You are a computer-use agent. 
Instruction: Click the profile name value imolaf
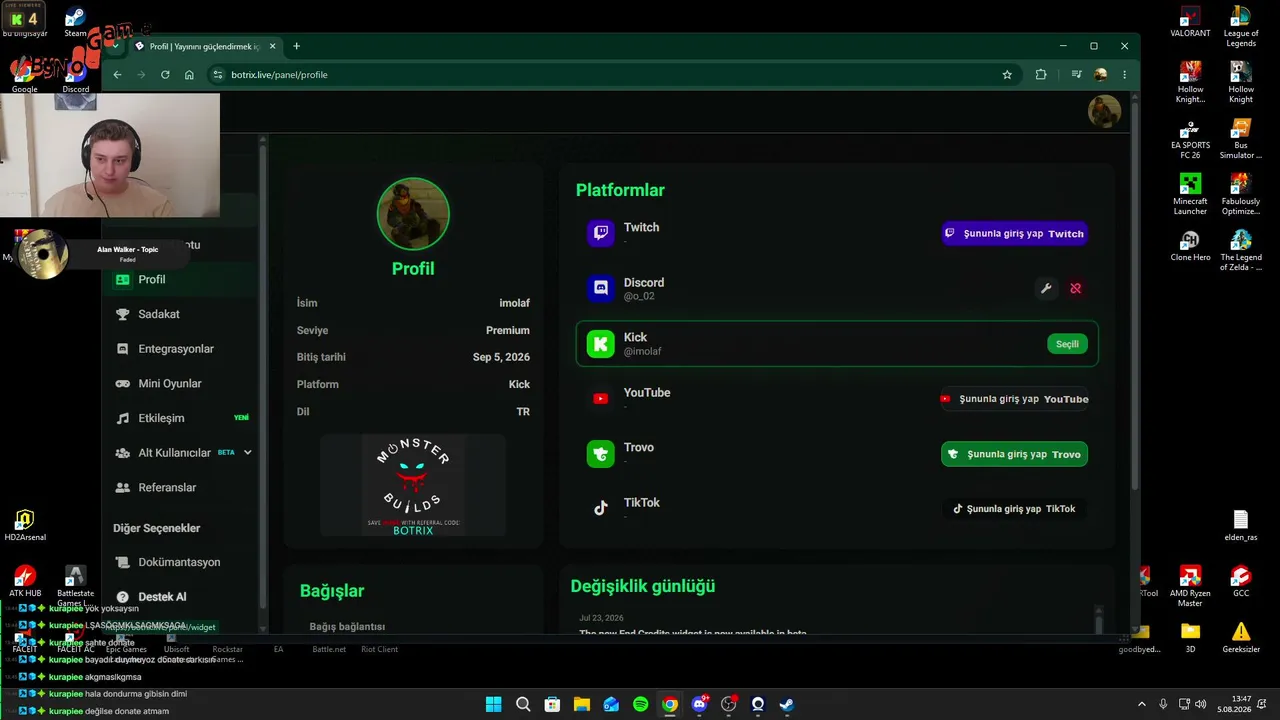click(514, 303)
